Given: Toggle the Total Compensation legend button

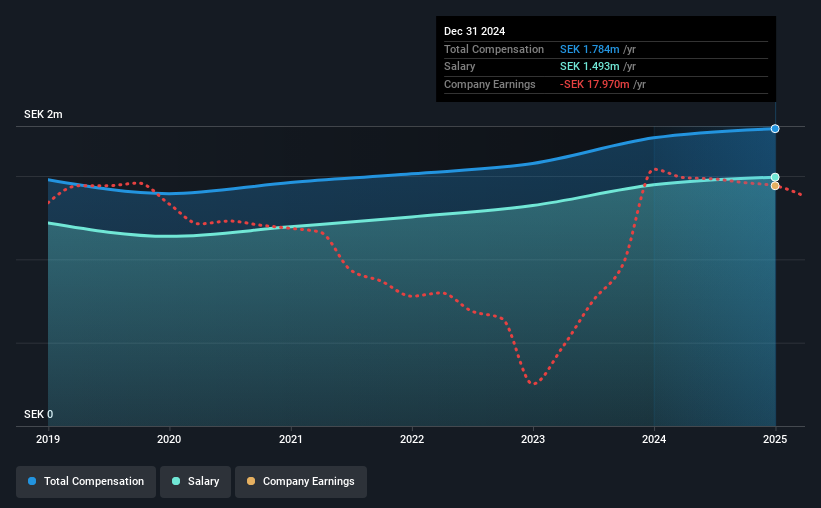Looking at the screenshot, I should coord(86,481).
